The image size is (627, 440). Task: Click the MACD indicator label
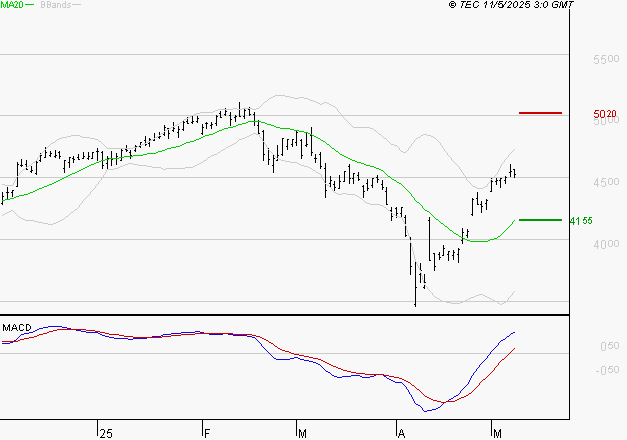click(17, 328)
